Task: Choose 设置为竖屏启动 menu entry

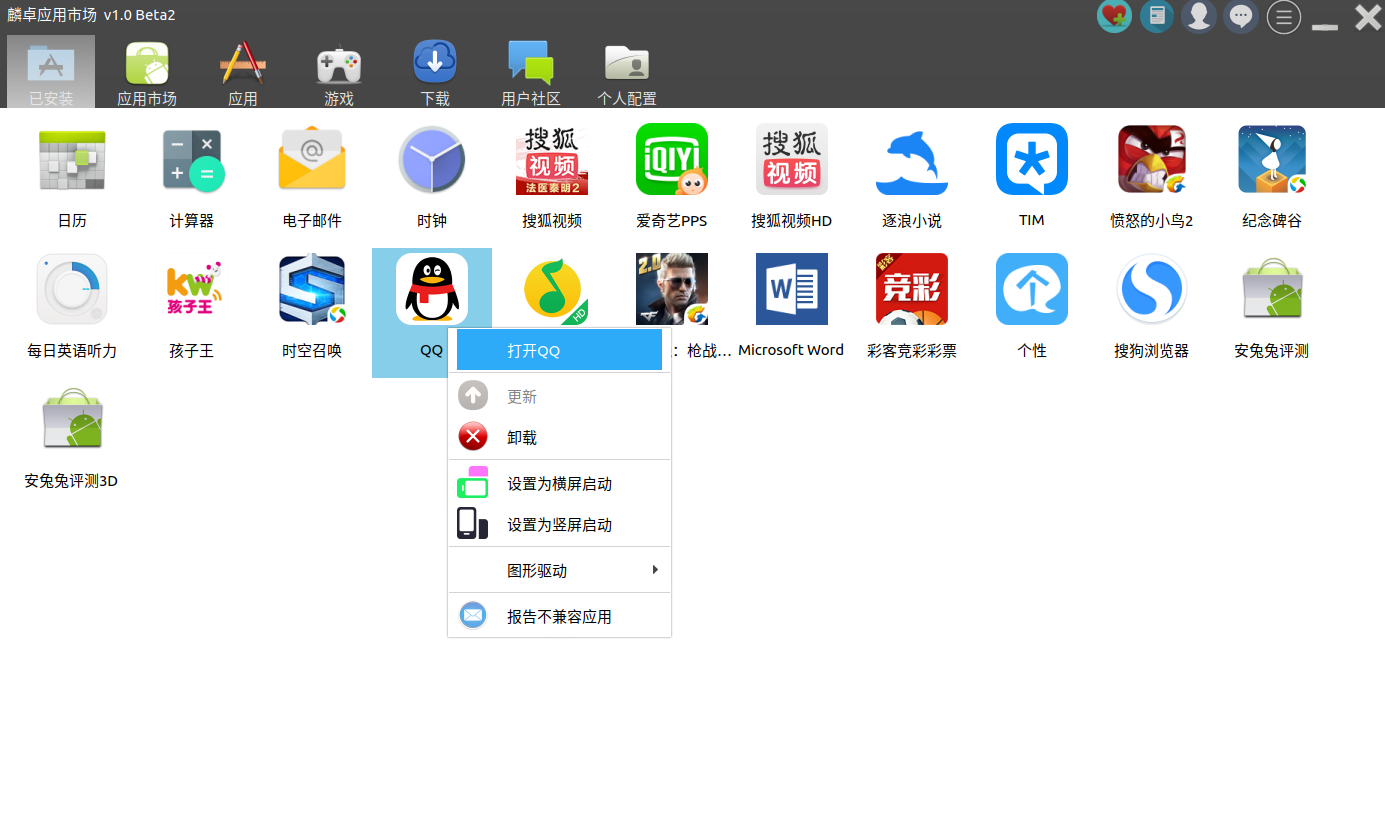Action: (x=559, y=524)
